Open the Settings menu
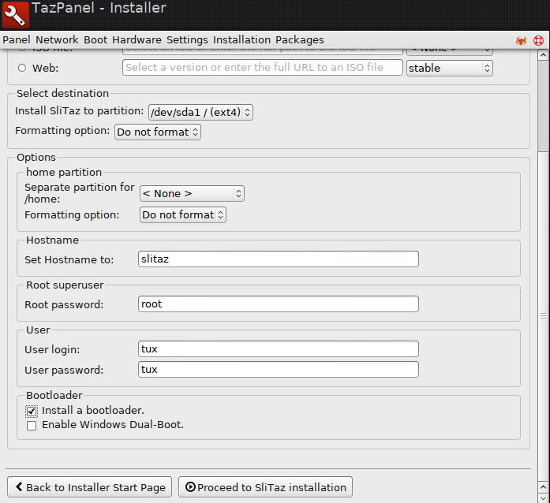This screenshot has height=503, width=550. (x=187, y=40)
